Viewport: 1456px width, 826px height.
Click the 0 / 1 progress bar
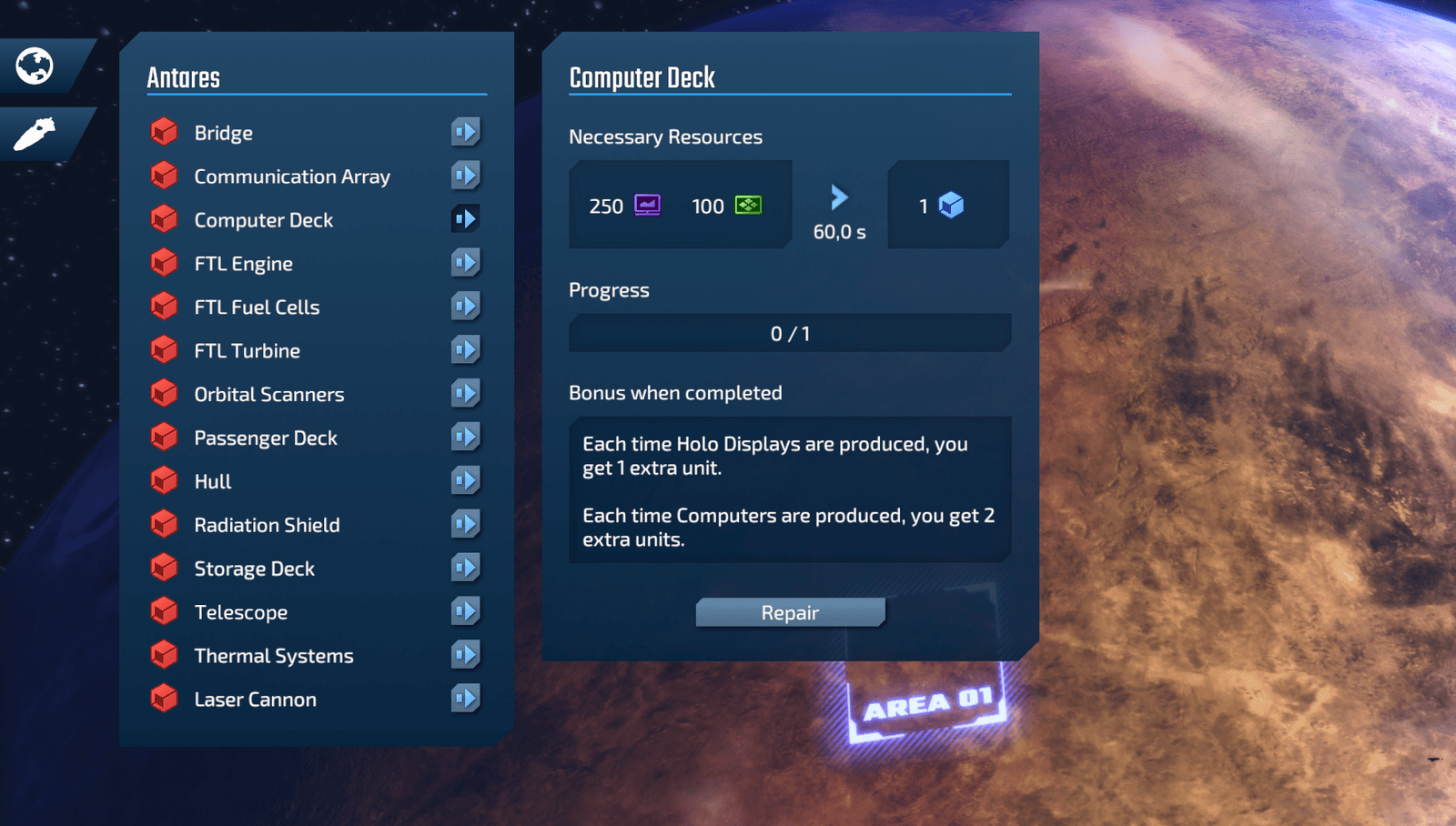tap(790, 333)
